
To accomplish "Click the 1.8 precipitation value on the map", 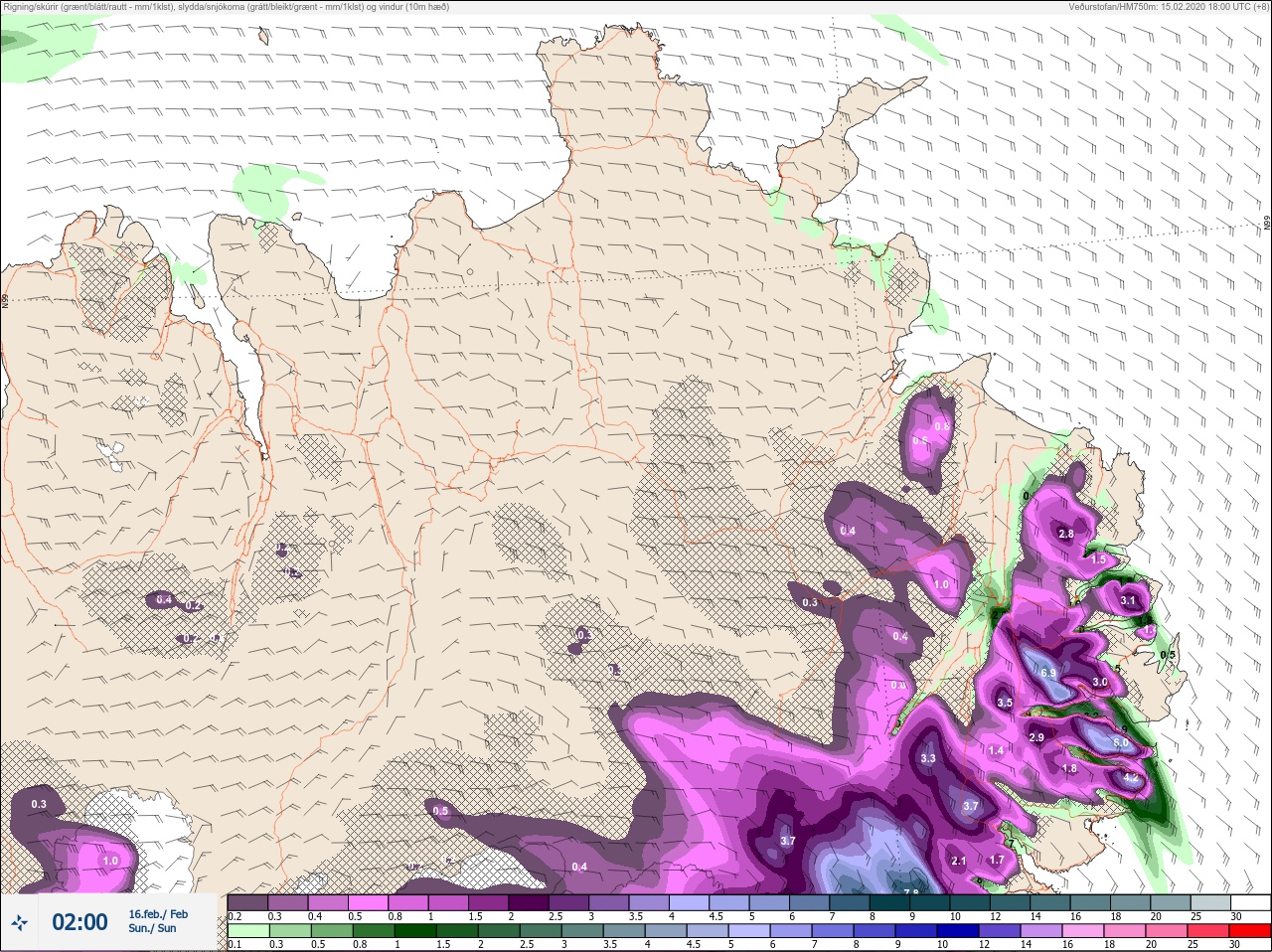I will tap(1069, 768).
